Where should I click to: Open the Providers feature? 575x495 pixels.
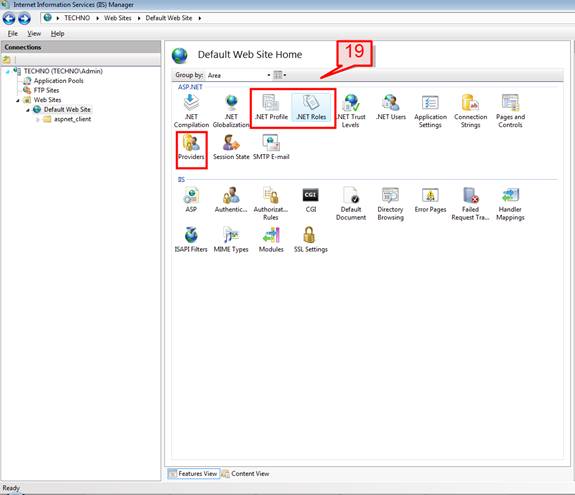191,147
